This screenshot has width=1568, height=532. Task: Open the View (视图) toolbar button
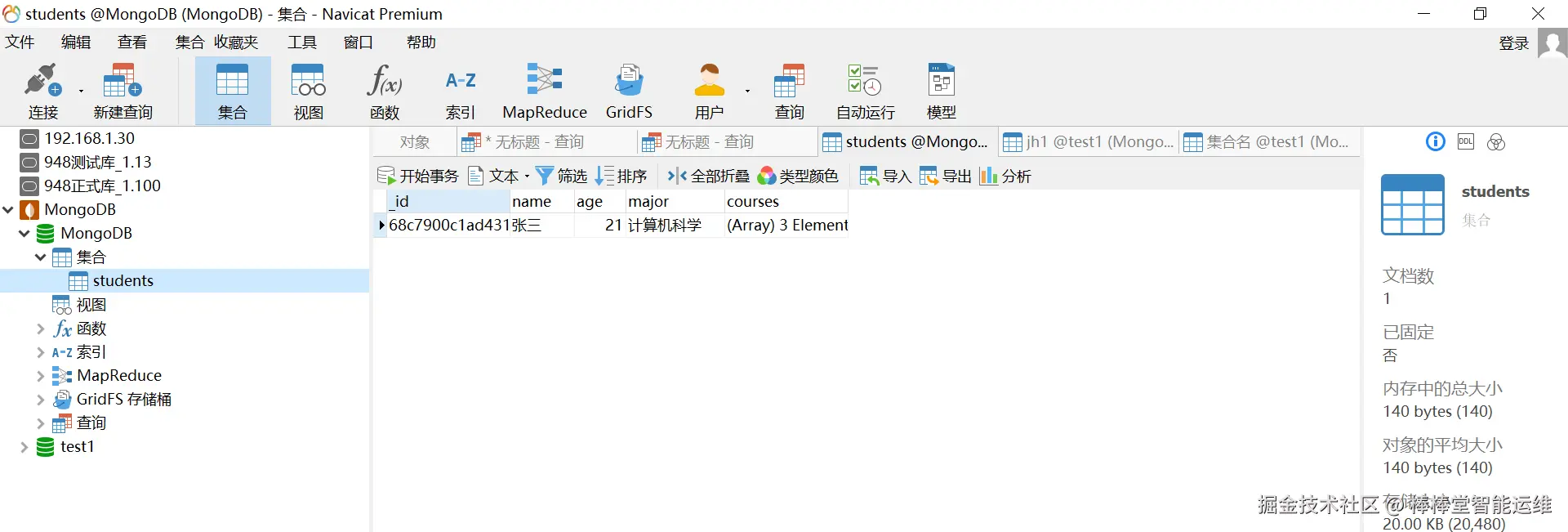[309, 92]
